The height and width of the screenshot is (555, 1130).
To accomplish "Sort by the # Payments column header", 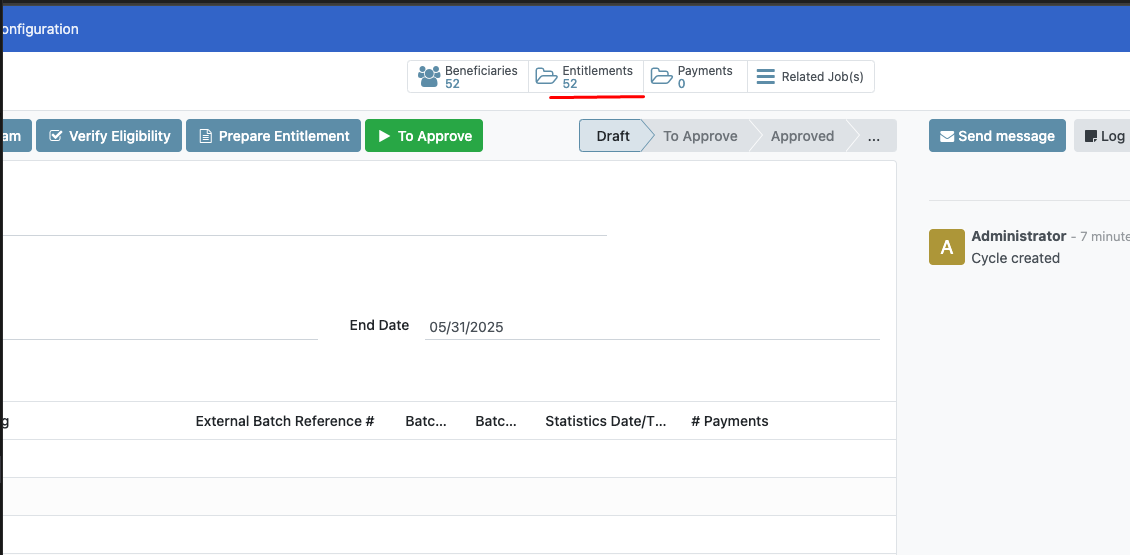I will tap(729, 421).
